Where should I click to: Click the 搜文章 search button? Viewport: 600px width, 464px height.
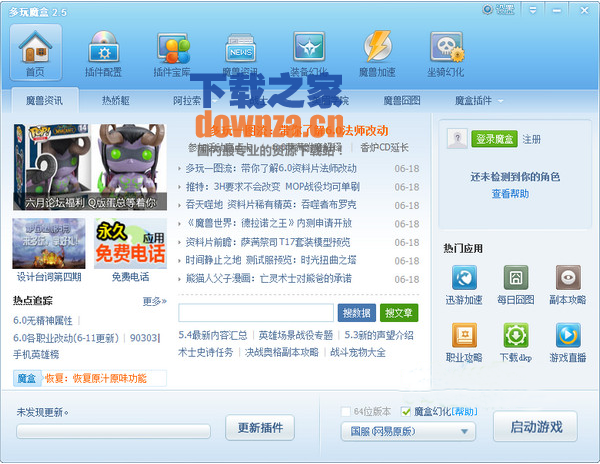tap(399, 313)
